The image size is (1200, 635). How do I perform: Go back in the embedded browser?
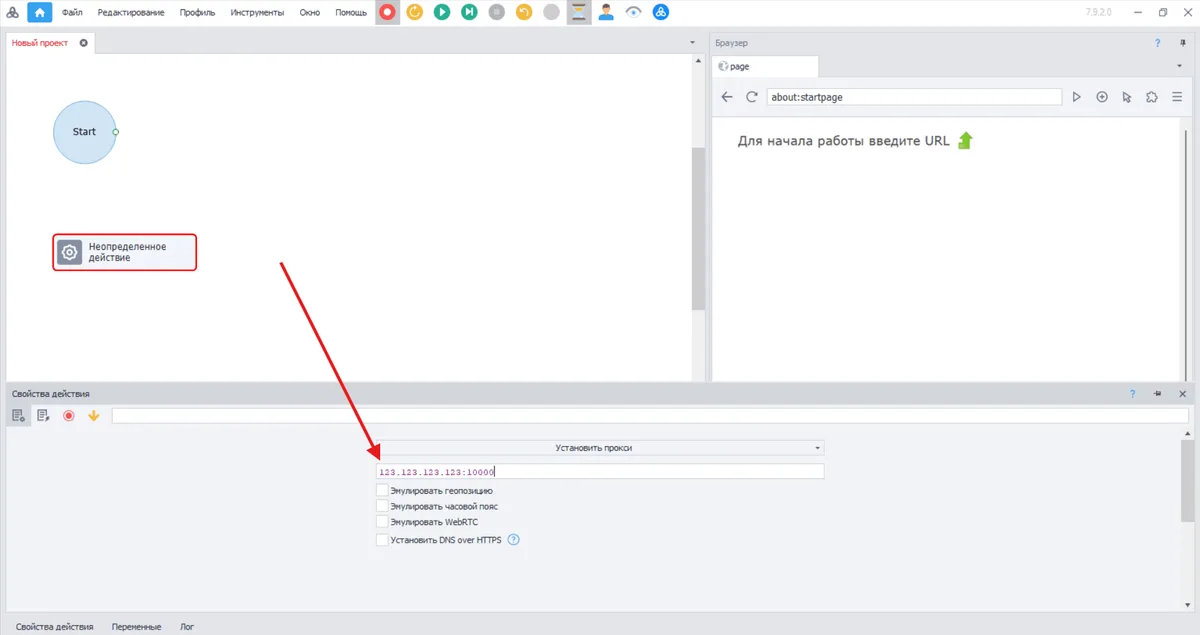pyautogui.click(x=728, y=97)
